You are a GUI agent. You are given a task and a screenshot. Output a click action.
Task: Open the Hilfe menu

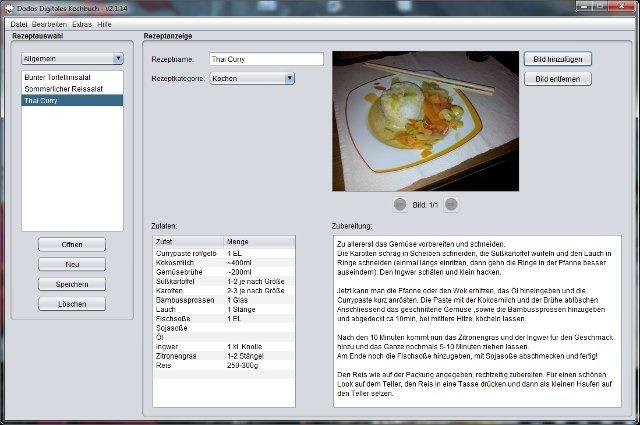click(104, 24)
